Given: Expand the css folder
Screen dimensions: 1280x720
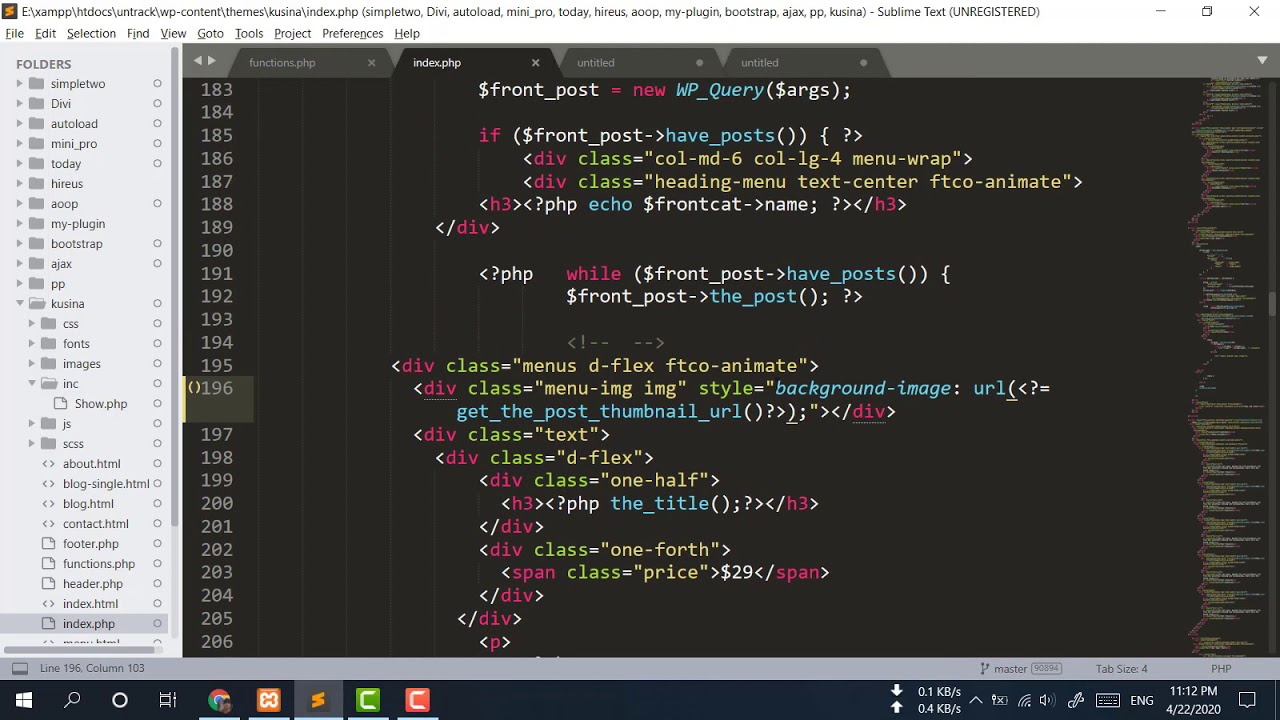Looking at the screenshot, I should coord(31,324).
